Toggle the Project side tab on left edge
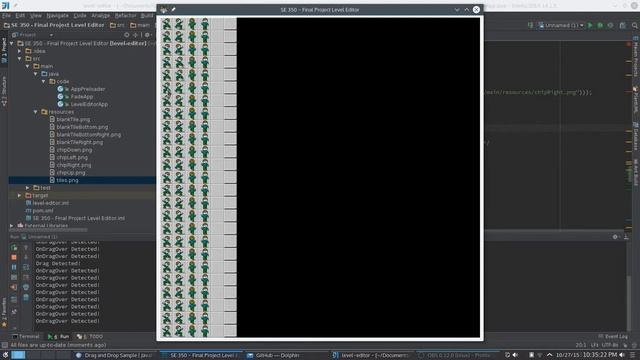The image size is (640, 360). tap(4, 50)
